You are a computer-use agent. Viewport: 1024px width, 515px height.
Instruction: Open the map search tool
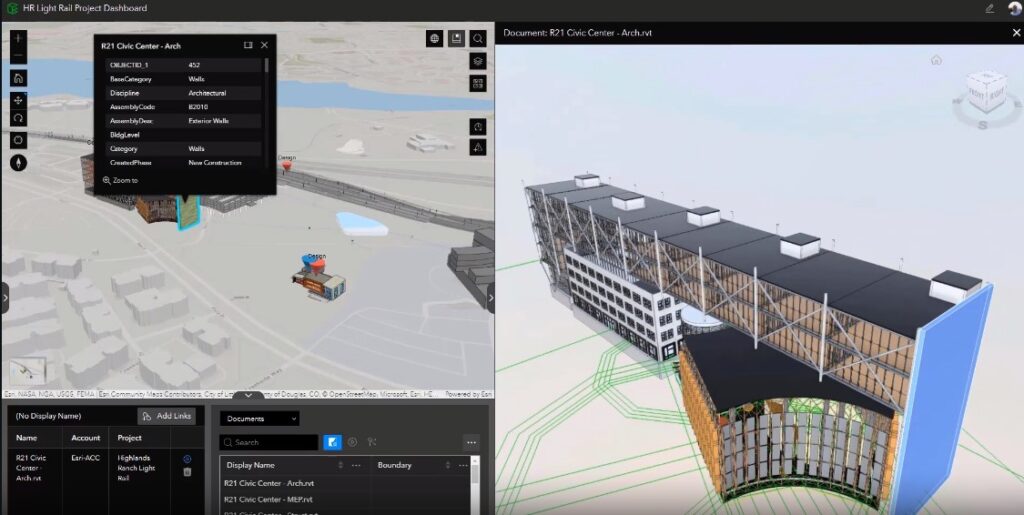point(478,39)
